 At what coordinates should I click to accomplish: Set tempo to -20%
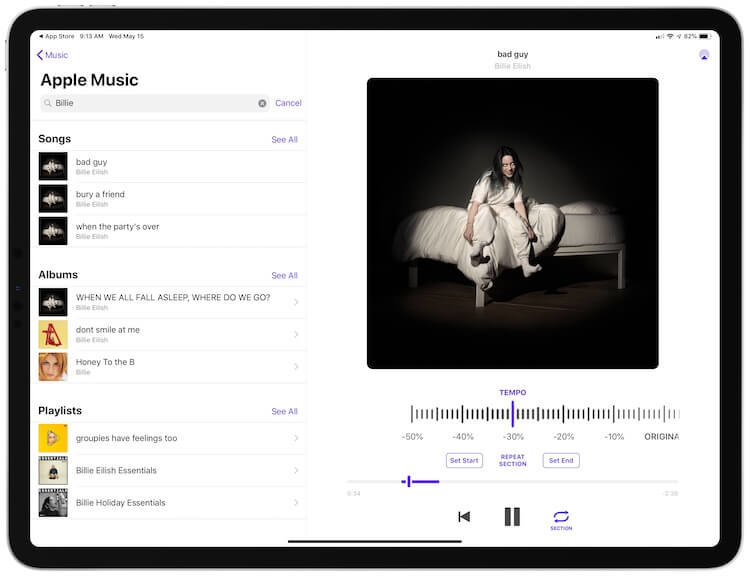pyautogui.click(x=563, y=437)
